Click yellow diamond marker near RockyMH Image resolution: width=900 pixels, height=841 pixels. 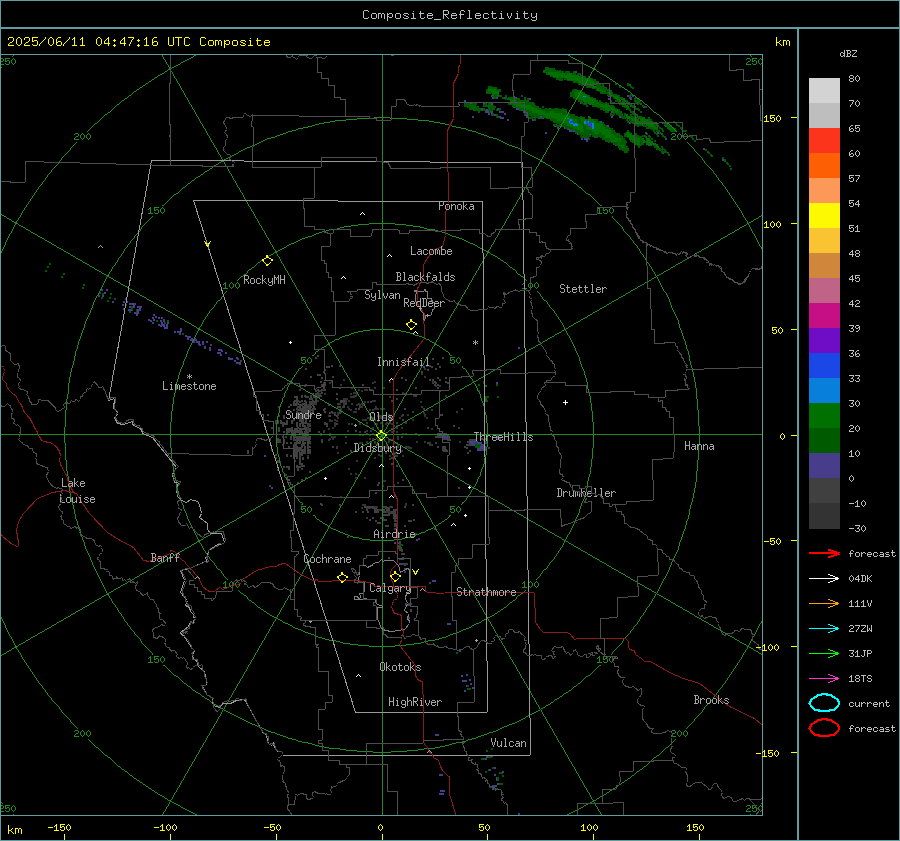pos(267,261)
